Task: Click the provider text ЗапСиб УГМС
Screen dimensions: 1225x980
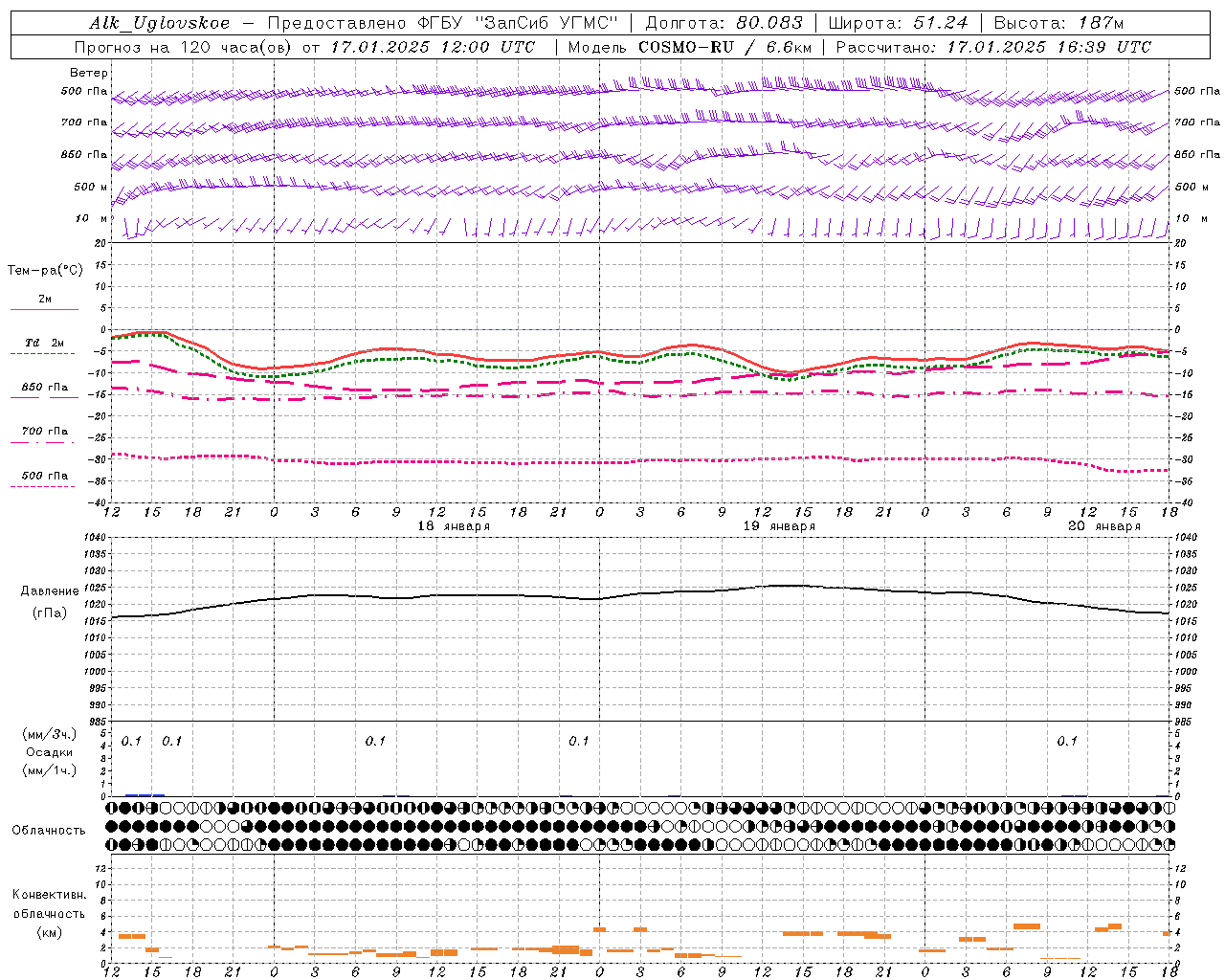Action: pos(546,23)
